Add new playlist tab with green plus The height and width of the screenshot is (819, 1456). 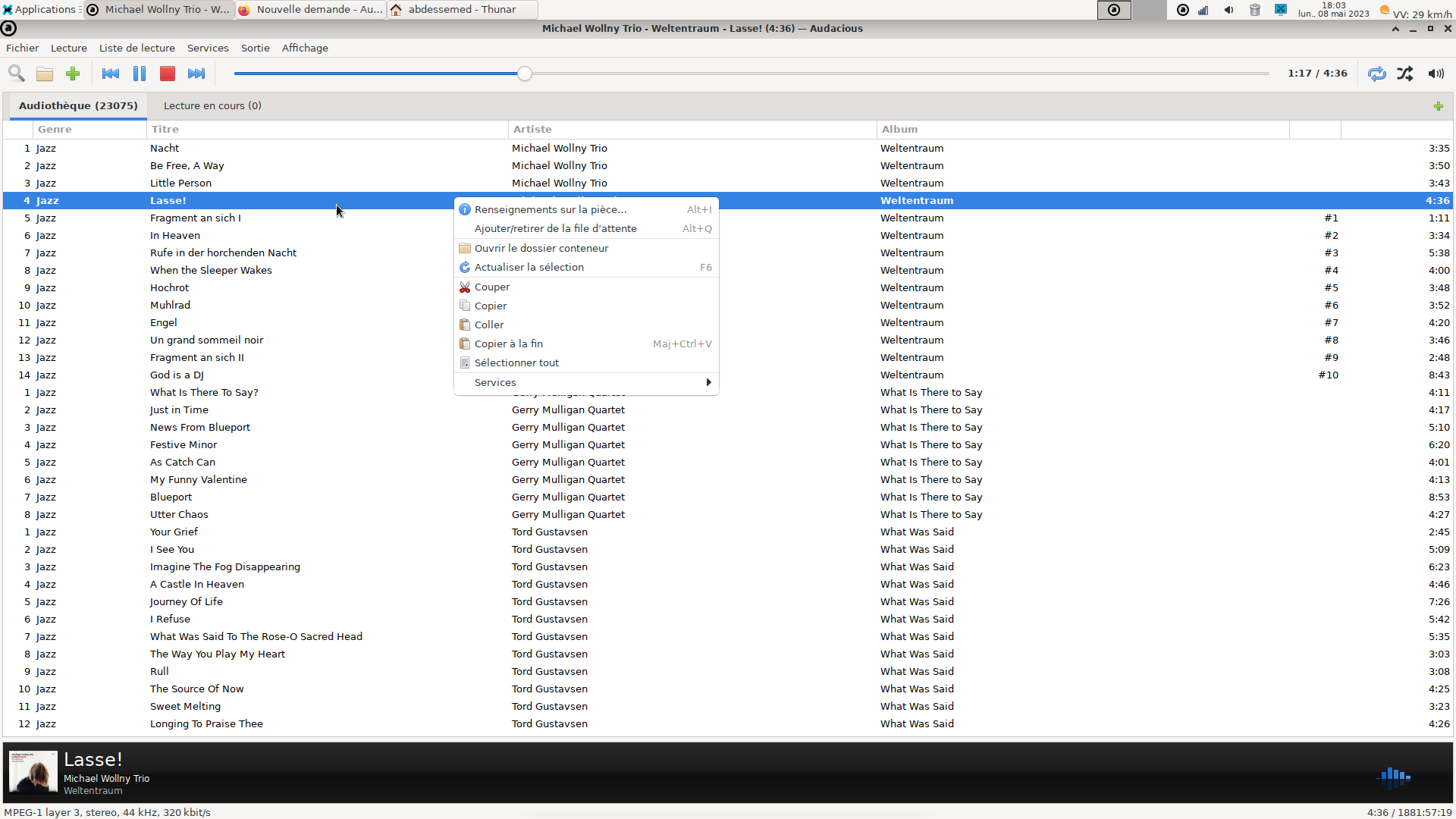[x=1439, y=106]
